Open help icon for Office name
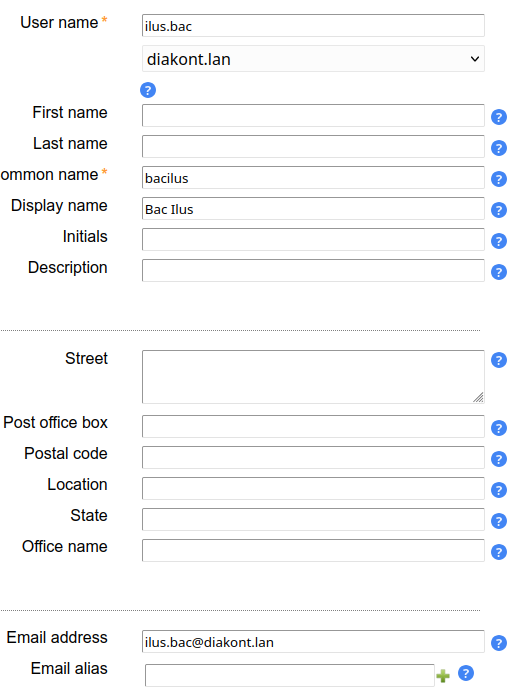524x696 pixels. coord(499,552)
